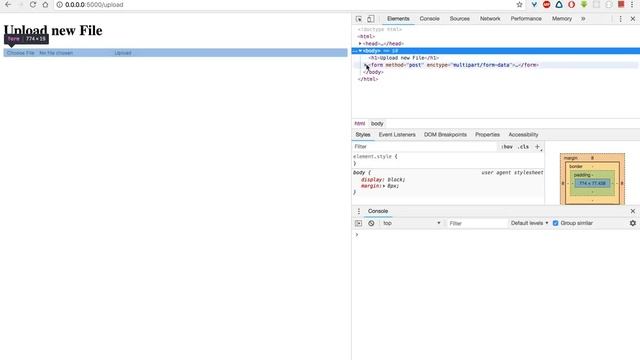Collapse the body element node
The height and width of the screenshot is (360, 640).
[x=360, y=51]
